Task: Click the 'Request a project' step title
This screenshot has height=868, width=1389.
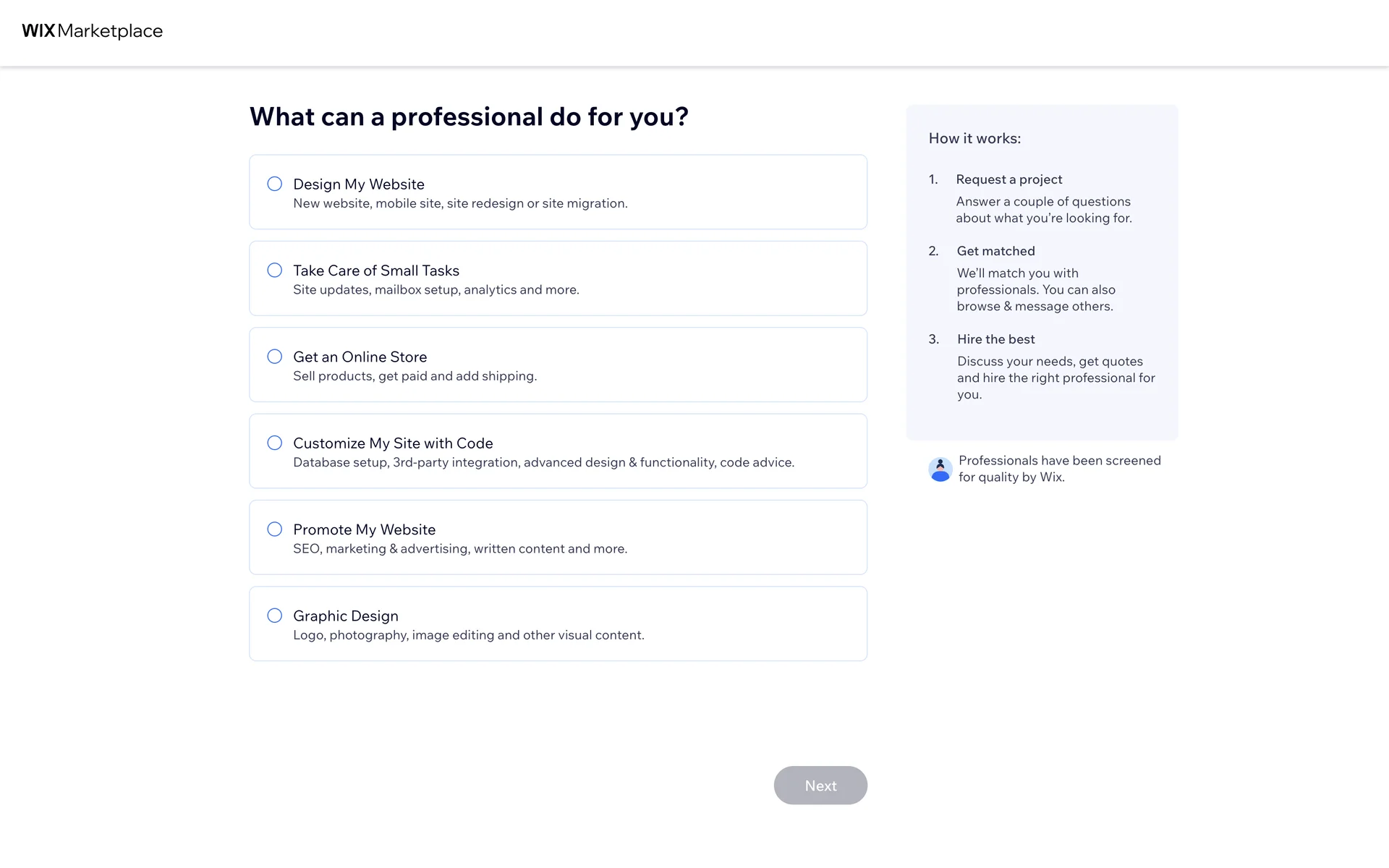Action: point(1008,179)
